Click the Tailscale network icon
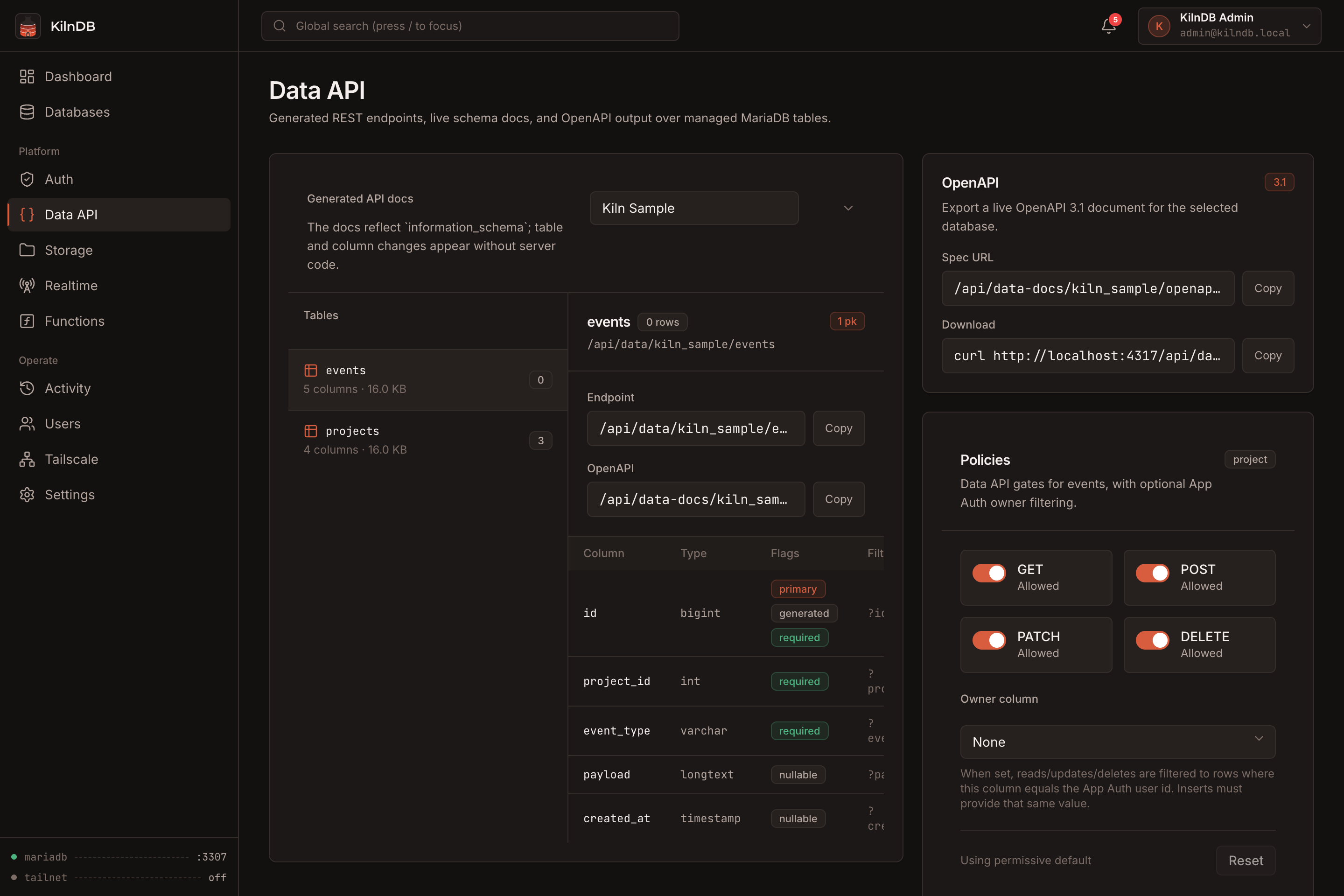Viewport: 1344px width, 896px height. coord(27,459)
